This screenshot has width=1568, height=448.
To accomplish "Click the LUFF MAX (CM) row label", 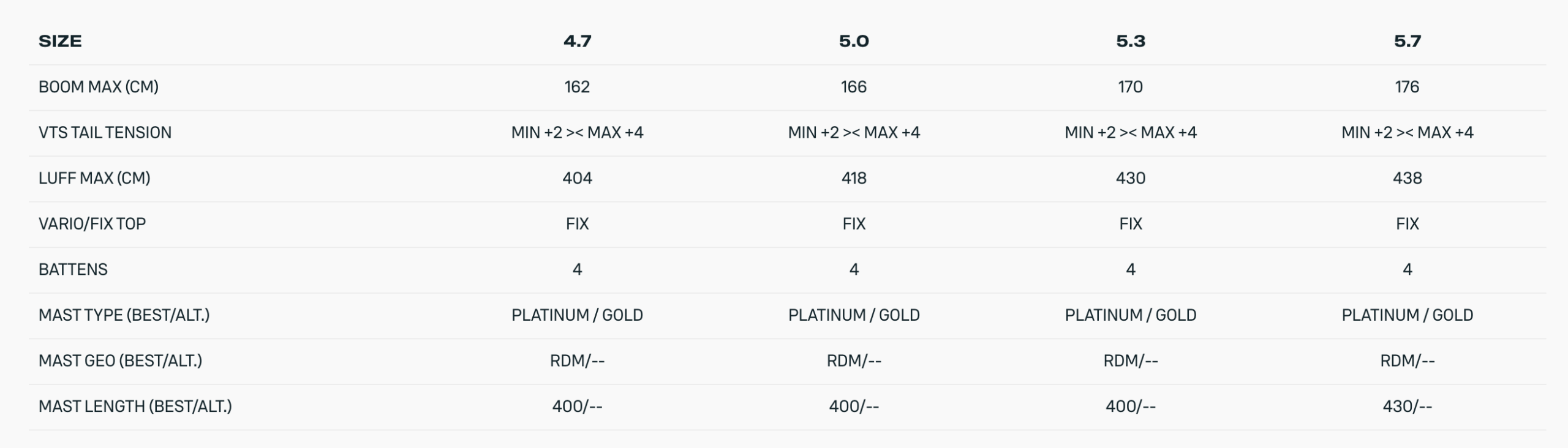I will tap(94, 178).
